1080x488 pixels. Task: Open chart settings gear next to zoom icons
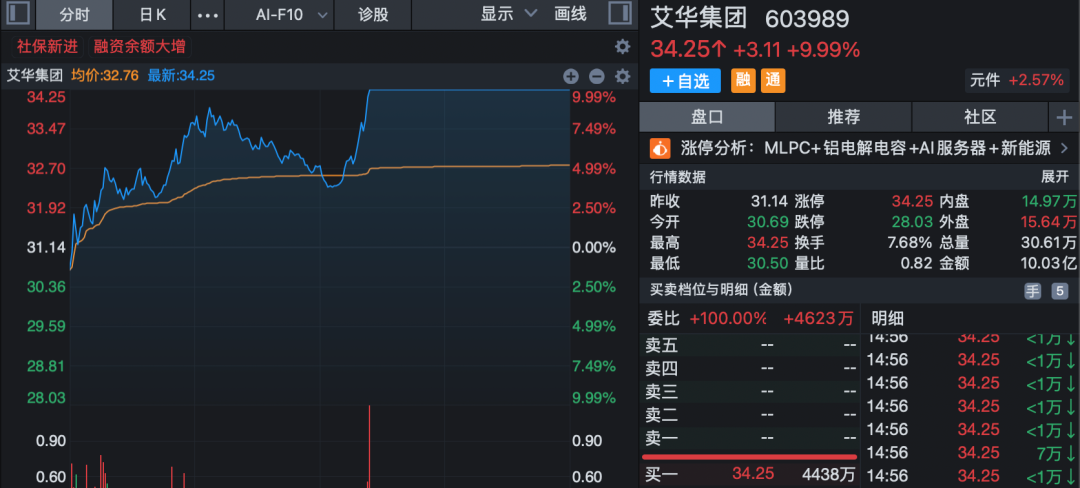[623, 76]
